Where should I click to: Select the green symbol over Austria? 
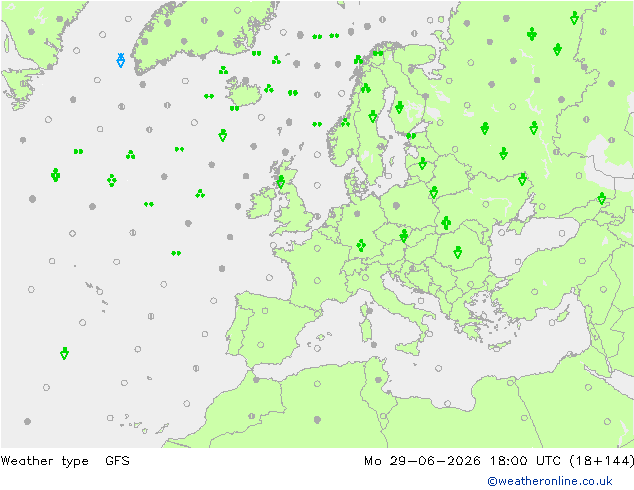coord(404,236)
